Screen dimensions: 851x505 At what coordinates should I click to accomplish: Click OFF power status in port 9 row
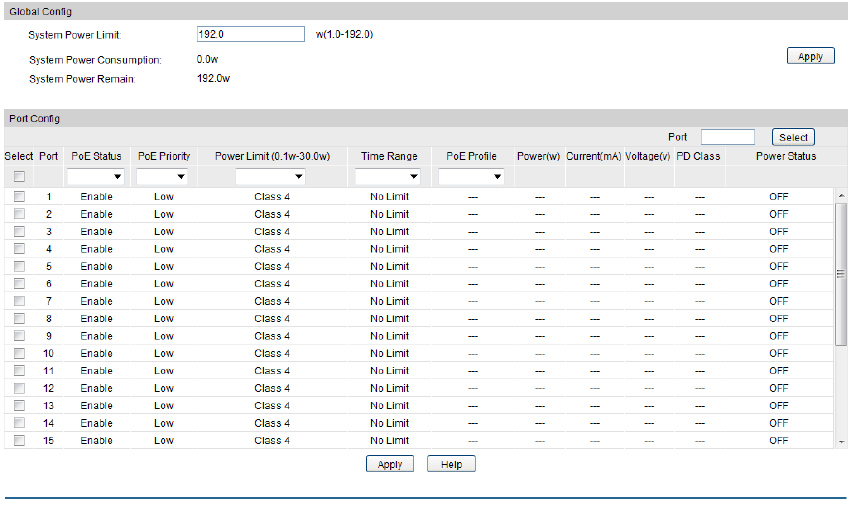point(778,336)
